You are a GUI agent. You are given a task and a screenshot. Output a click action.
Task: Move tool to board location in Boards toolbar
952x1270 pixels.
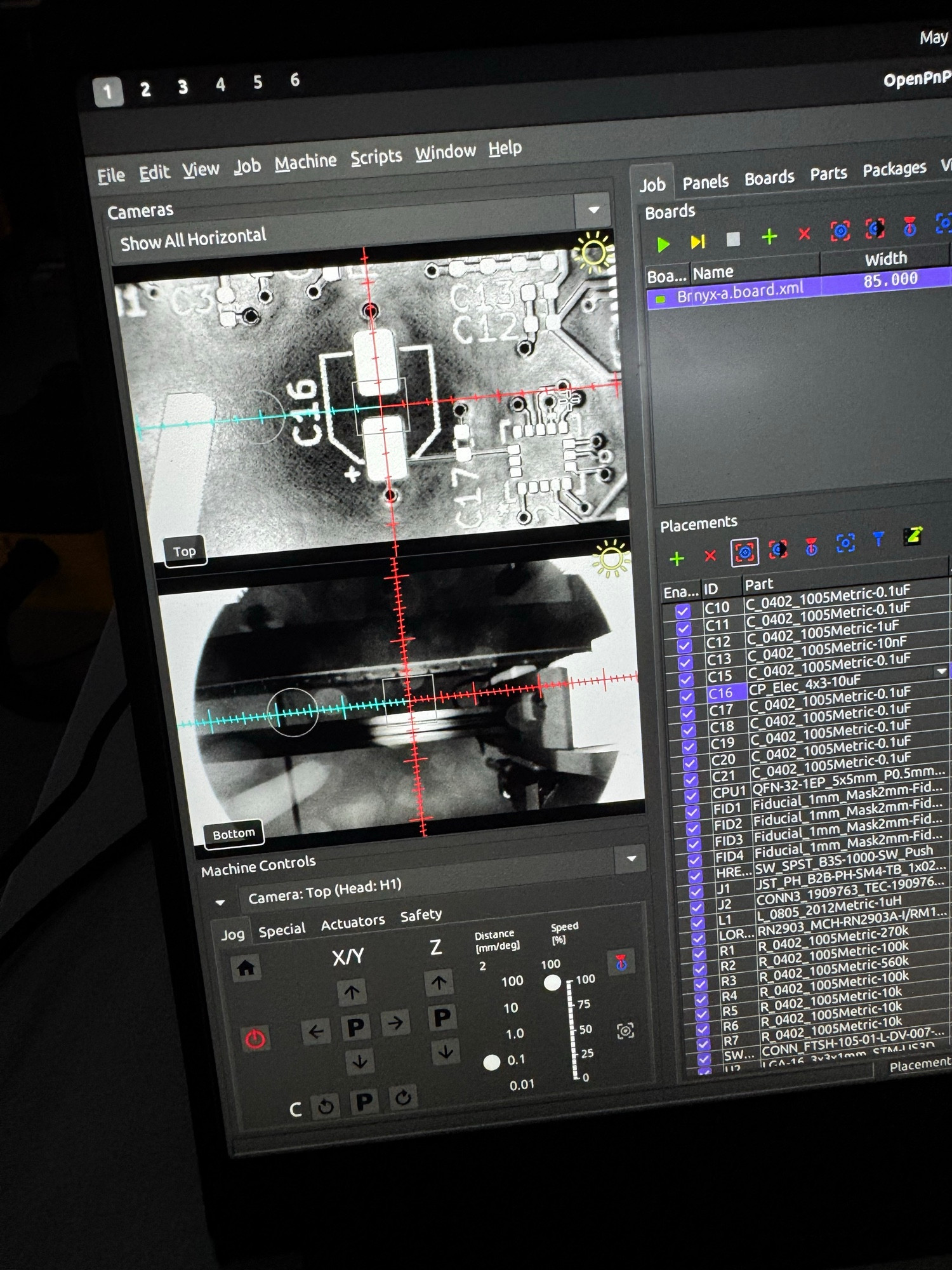coord(909,226)
